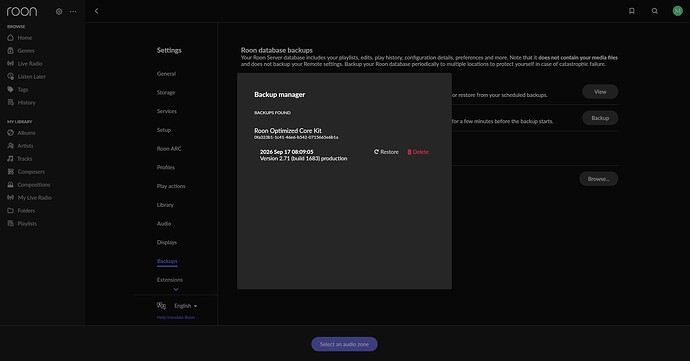Viewport: 690px width, 361px height.
Task: Click the Composers icon in My Library
Action: pyautogui.click(x=11, y=172)
